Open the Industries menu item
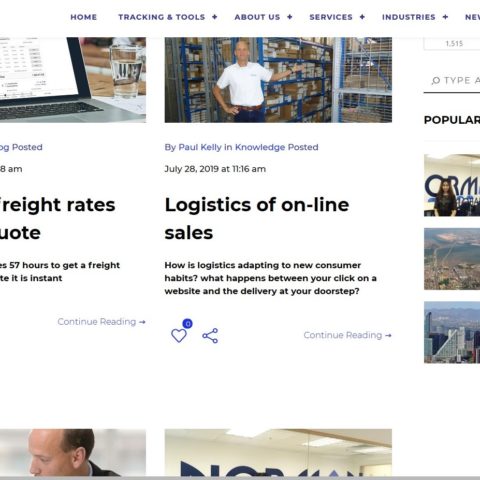This screenshot has height=480, width=480. 409,17
